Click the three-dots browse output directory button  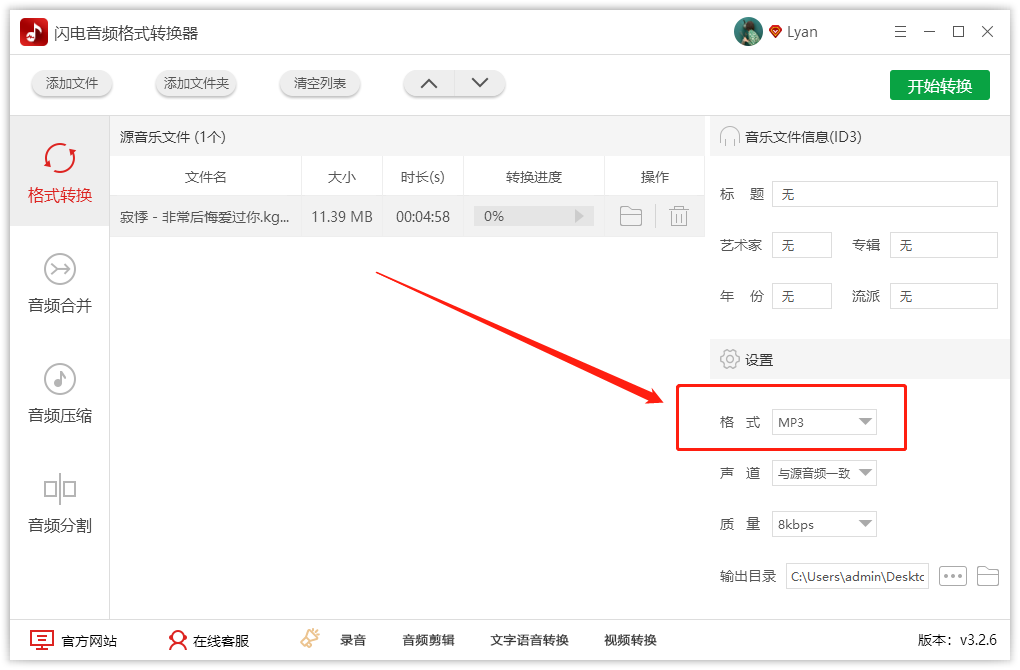(x=953, y=576)
